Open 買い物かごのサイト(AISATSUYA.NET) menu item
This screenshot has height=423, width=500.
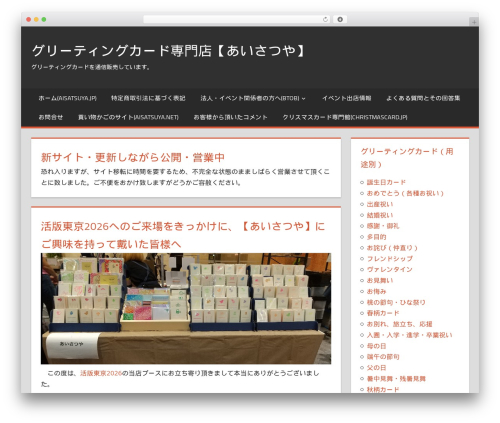pyautogui.click(x=128, y=117)
